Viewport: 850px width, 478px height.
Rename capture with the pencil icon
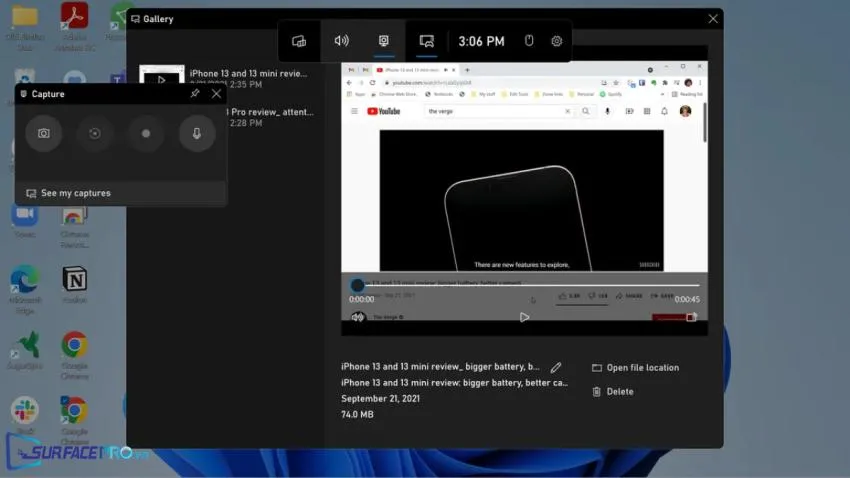(x=556, y=367)
